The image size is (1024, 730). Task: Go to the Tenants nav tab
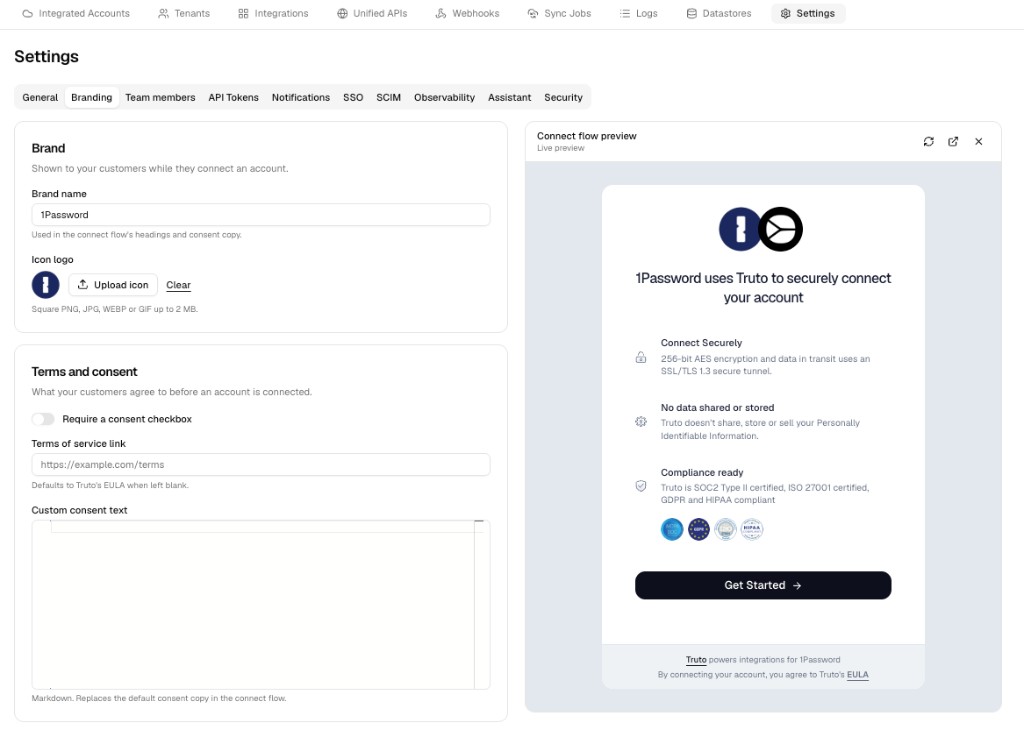pos(184,13)
